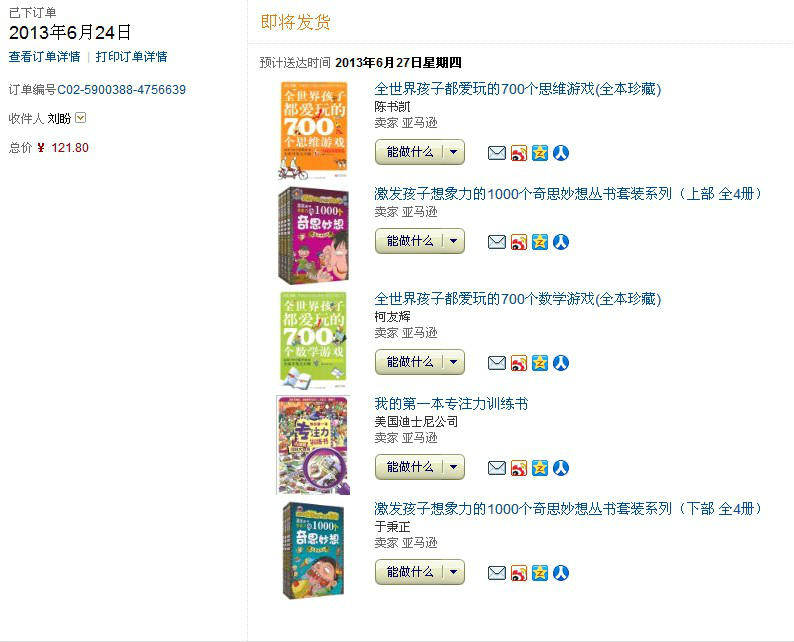Share 奇思妙想 上部 book set to Qzone
This screenshot has width=794, height=642.
click(x=540, y=242)
